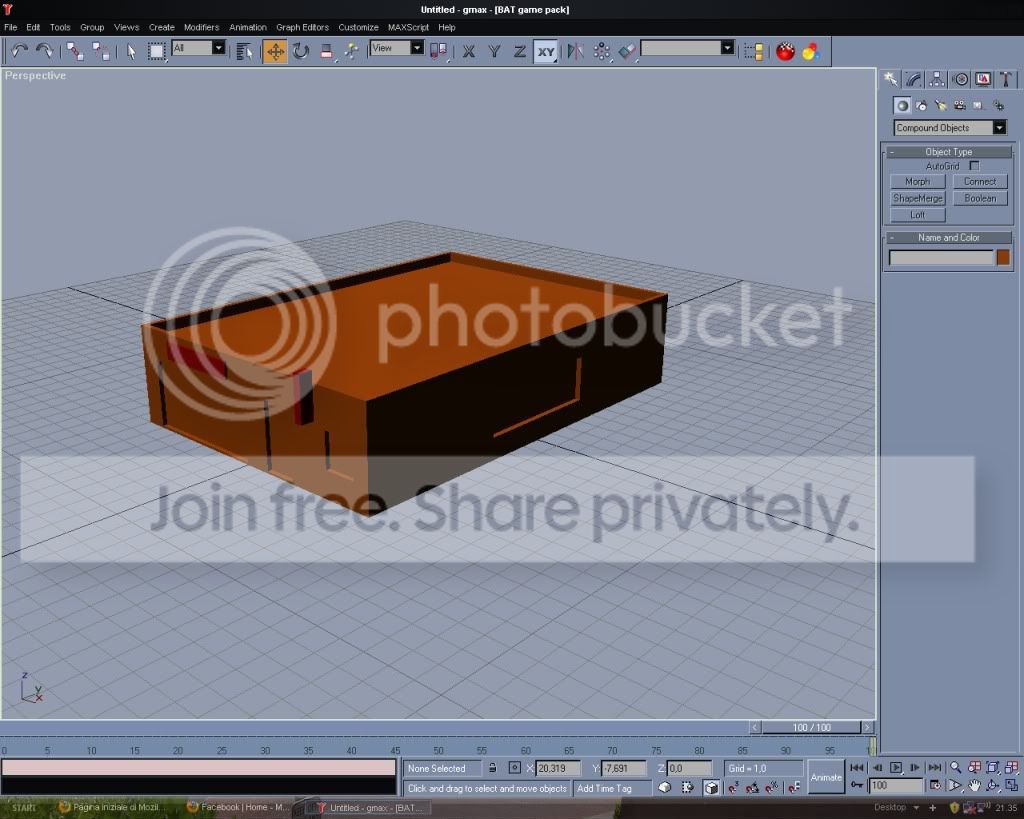The width and height of the screenshot is (1024, 819).
Task: Click the Loft button
Action: (918, 215)
